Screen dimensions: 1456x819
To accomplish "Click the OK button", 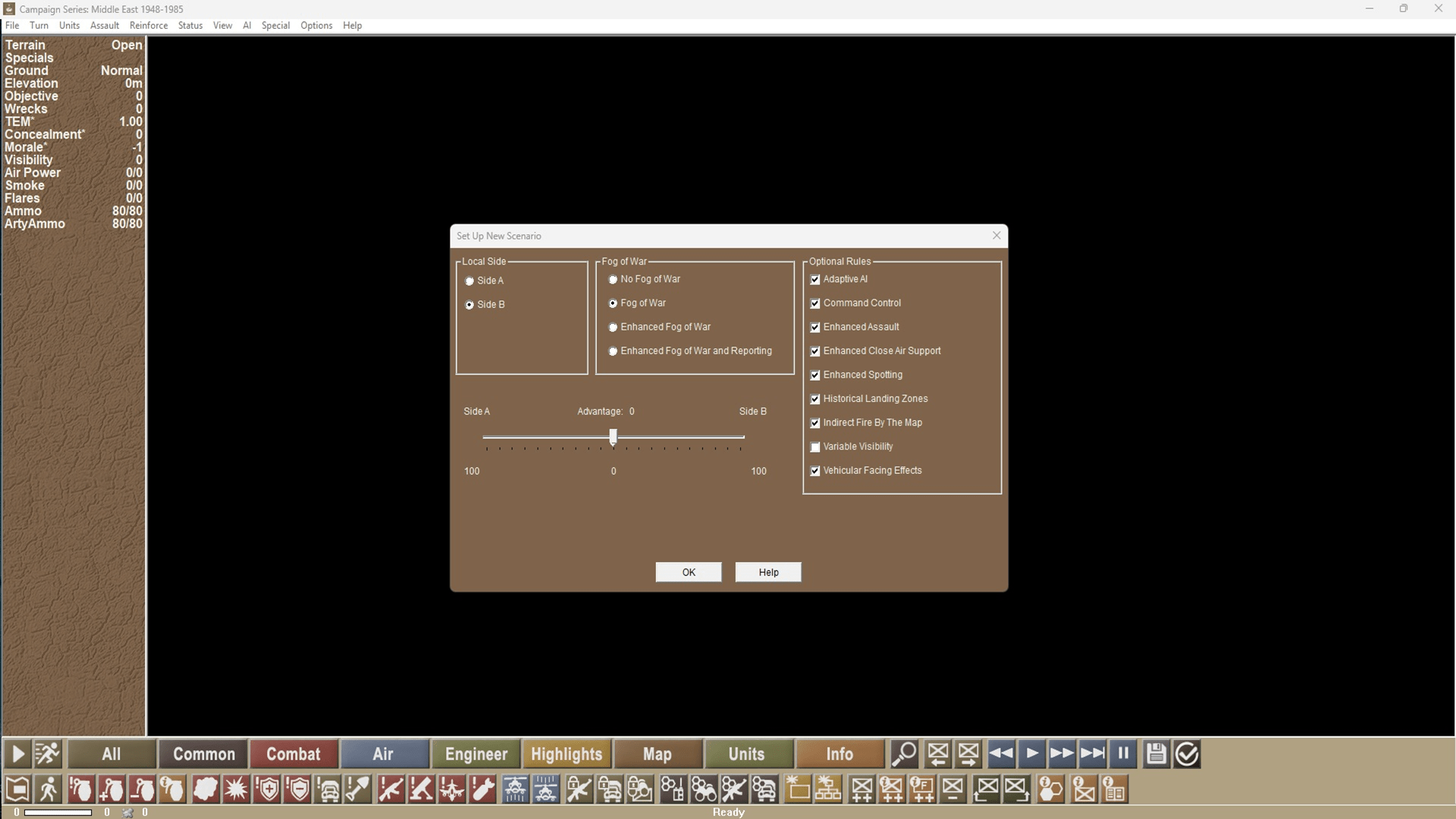I will pos(688,573).
